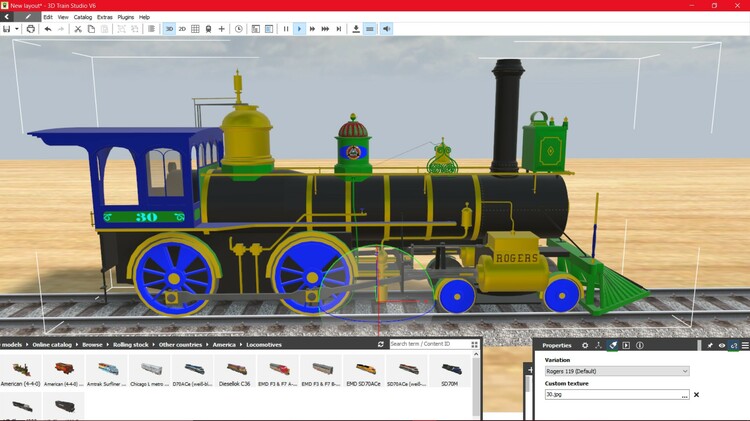Open the Catalog menu

83,17
